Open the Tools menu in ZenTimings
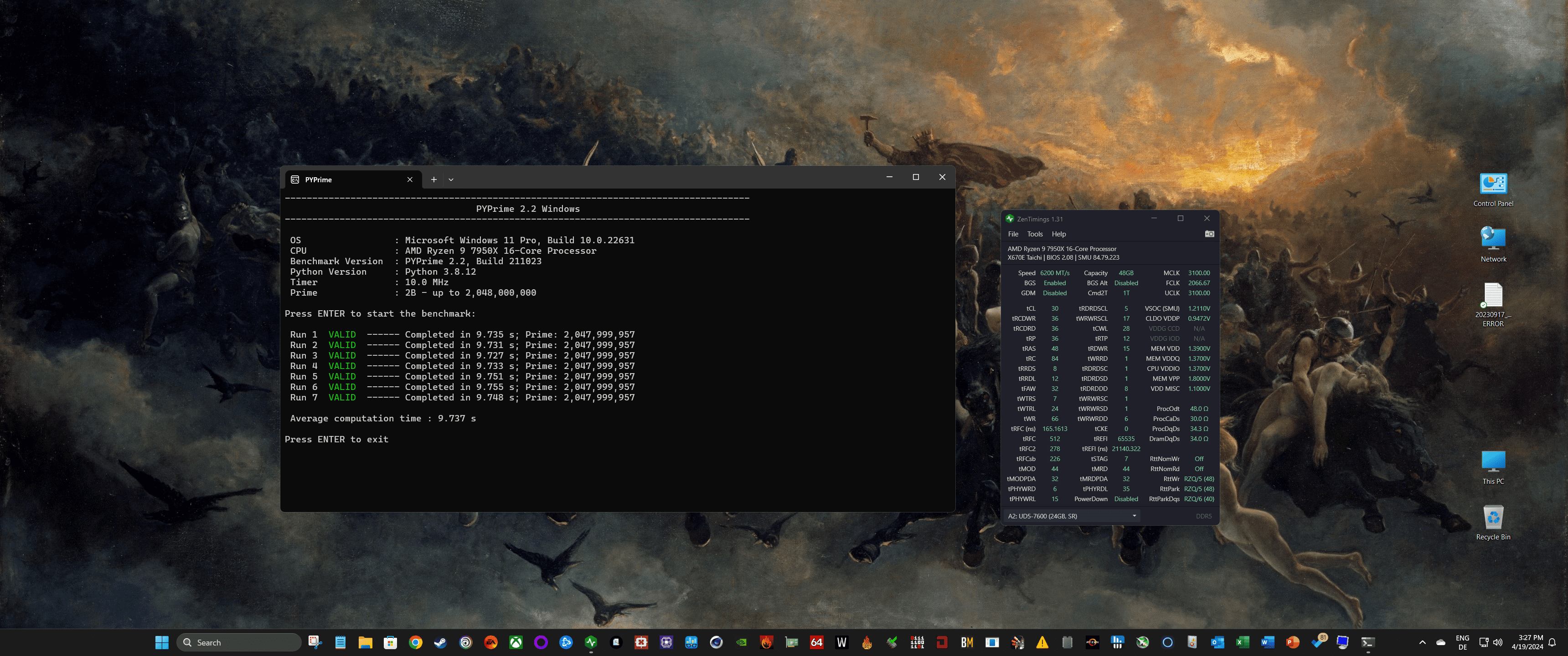This screenshot has width=1568, height=656. pyautogui.click(x=1035, y=234)
